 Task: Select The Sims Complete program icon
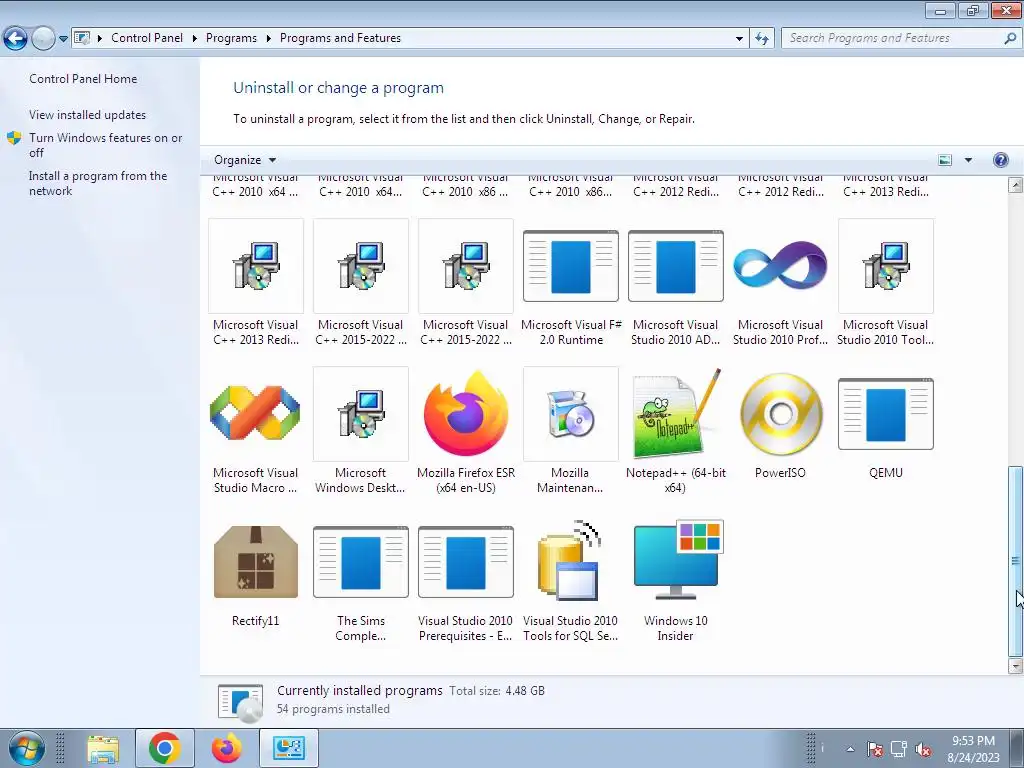pos(360,562)
